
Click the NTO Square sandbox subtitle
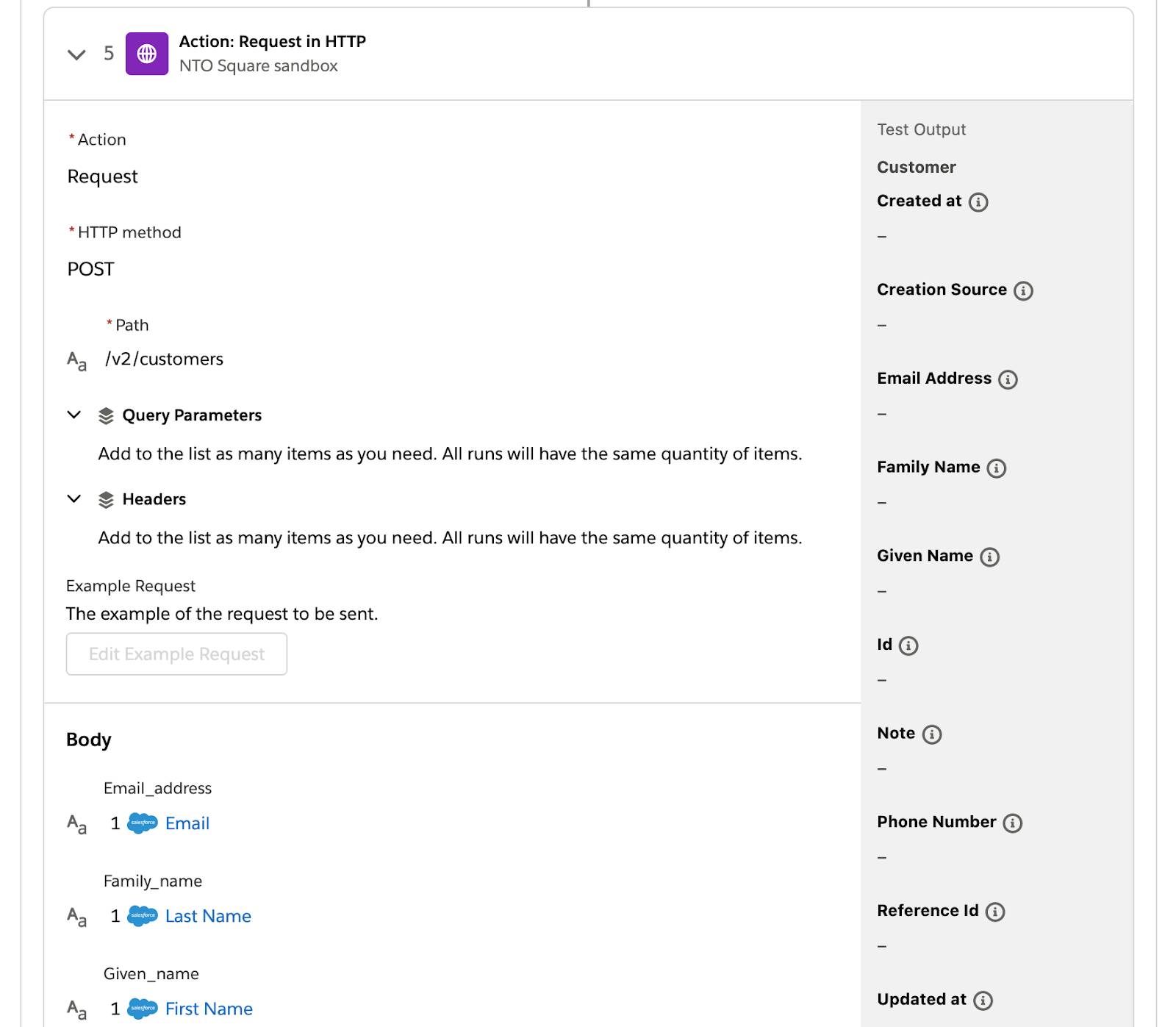[259, 65]
